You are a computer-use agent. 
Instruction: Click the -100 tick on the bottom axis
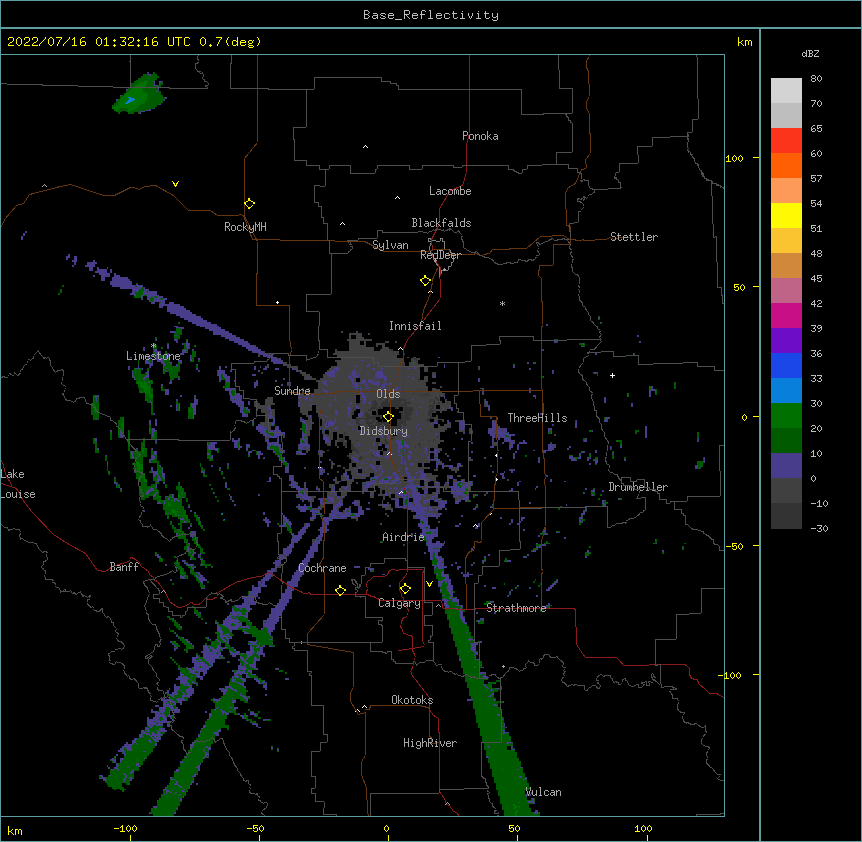coord(125,828)
